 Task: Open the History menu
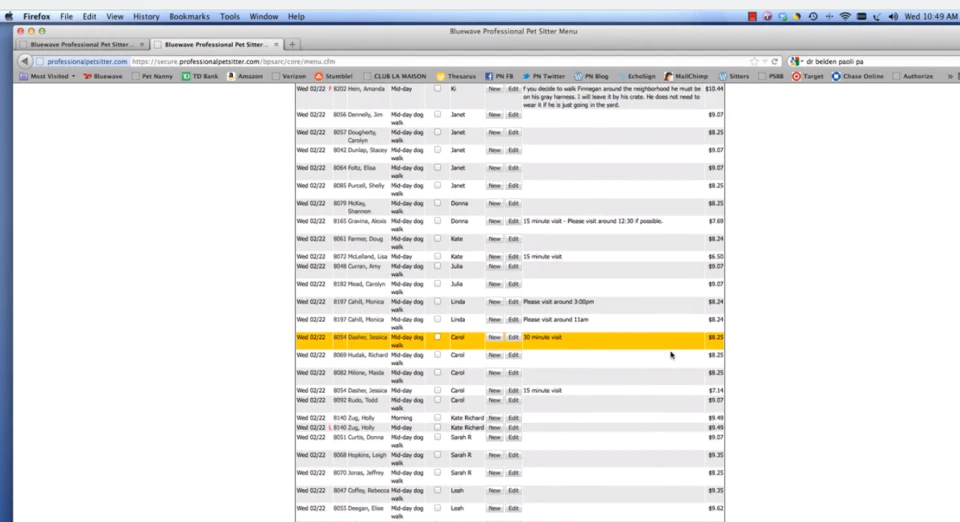[x=146, y=17]
